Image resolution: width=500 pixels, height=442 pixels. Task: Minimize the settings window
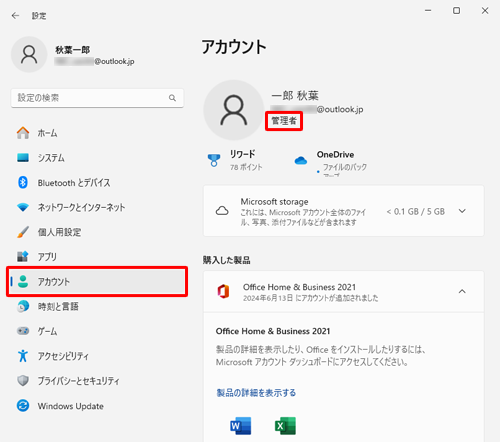click(x=428, y=11)
